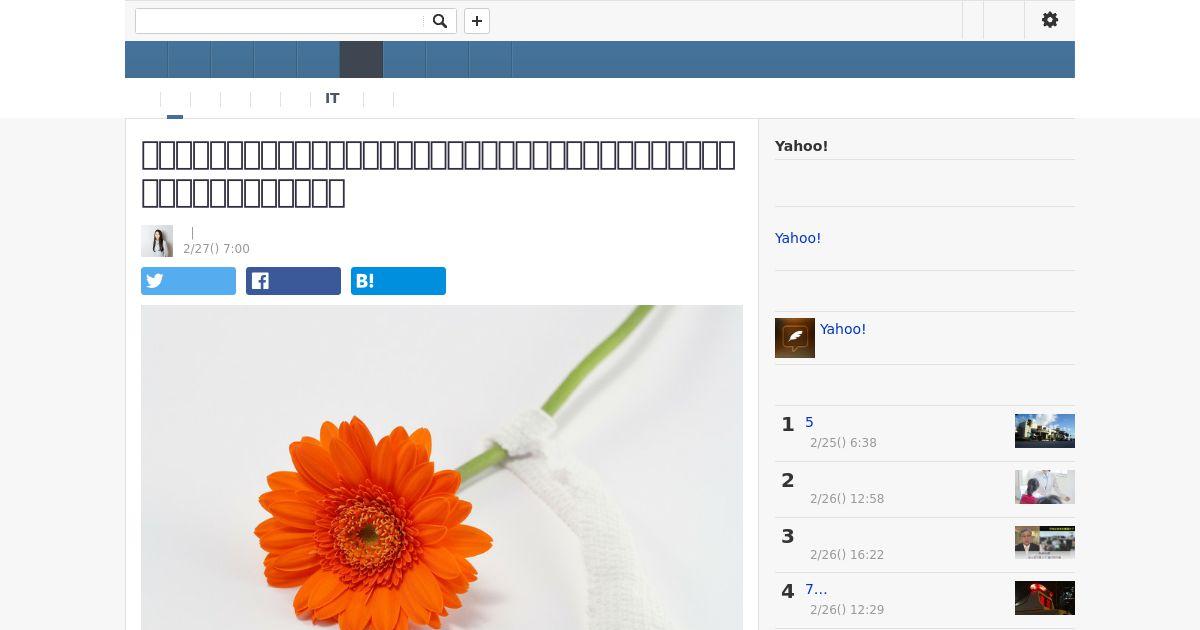Focus the search input field
1200x630 pixels.
pyautogui.click(x=279, y=21)
